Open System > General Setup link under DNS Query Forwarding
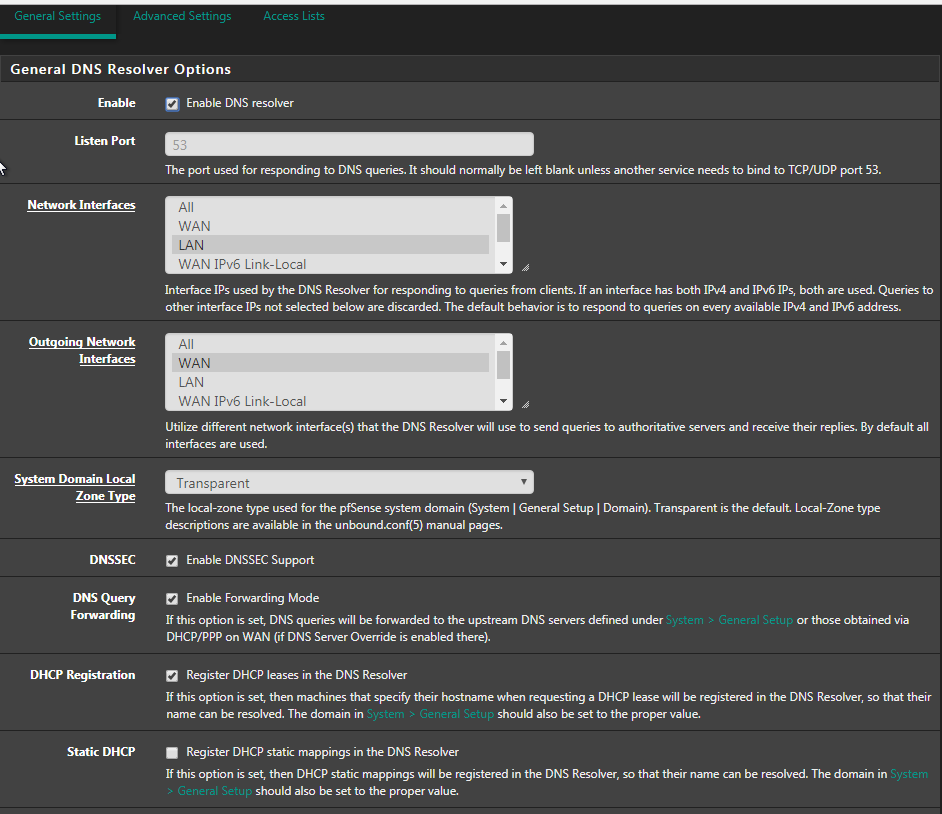942x814 pixels. coord(729,620)
